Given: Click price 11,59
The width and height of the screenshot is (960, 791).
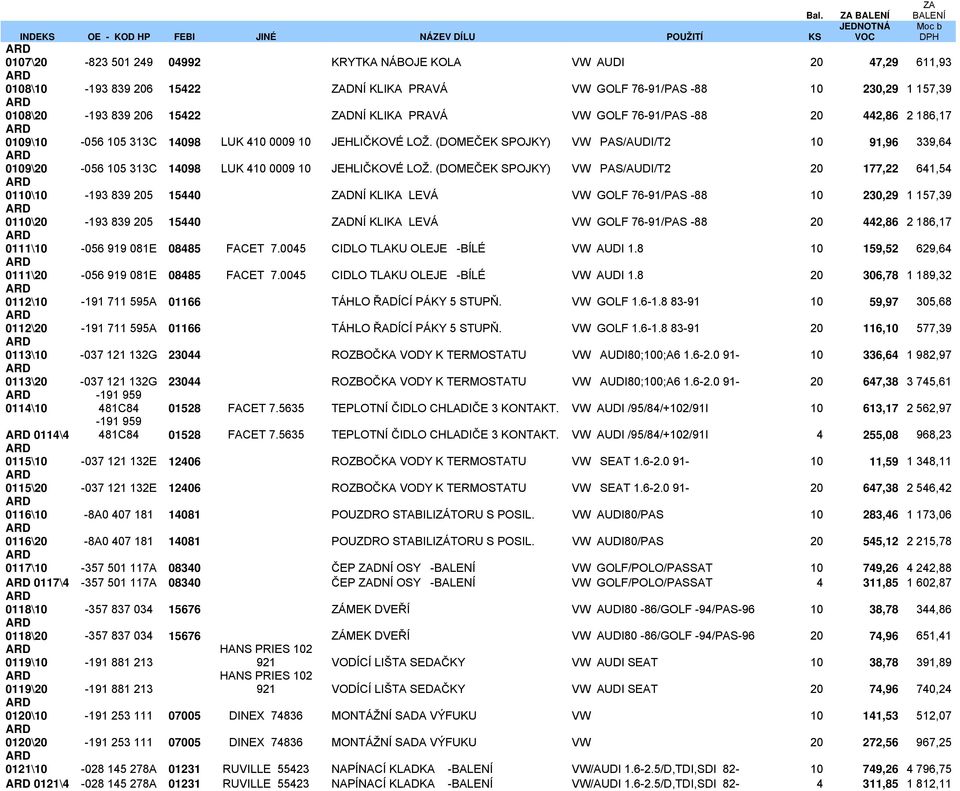Looking at the screenshot, I should (x=883, y=462).
